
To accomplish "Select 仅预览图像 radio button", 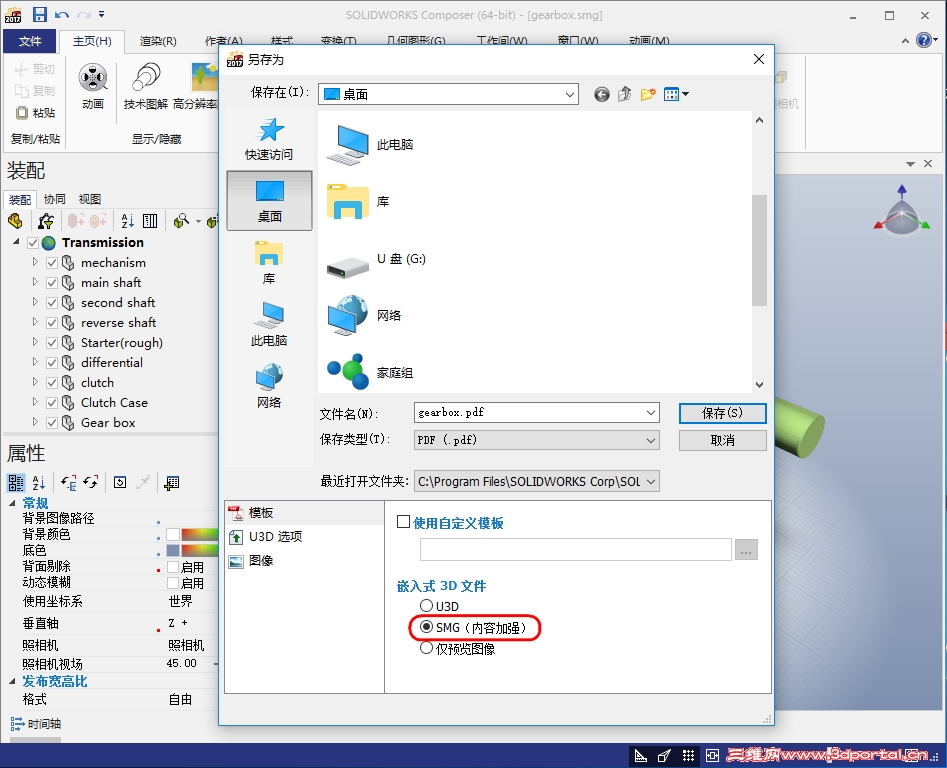I will click(426, 648).
